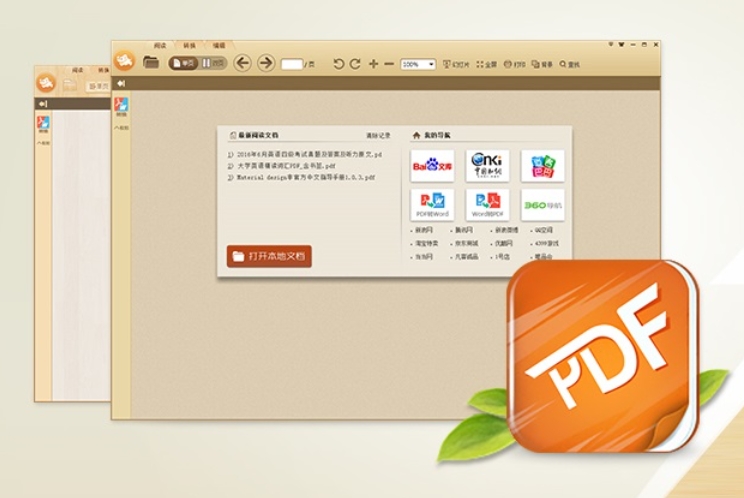The height and width of the screenshot is (498, 744).
Task: Switch to double-page (双页) view mode
Action: [x=213, y=63]
